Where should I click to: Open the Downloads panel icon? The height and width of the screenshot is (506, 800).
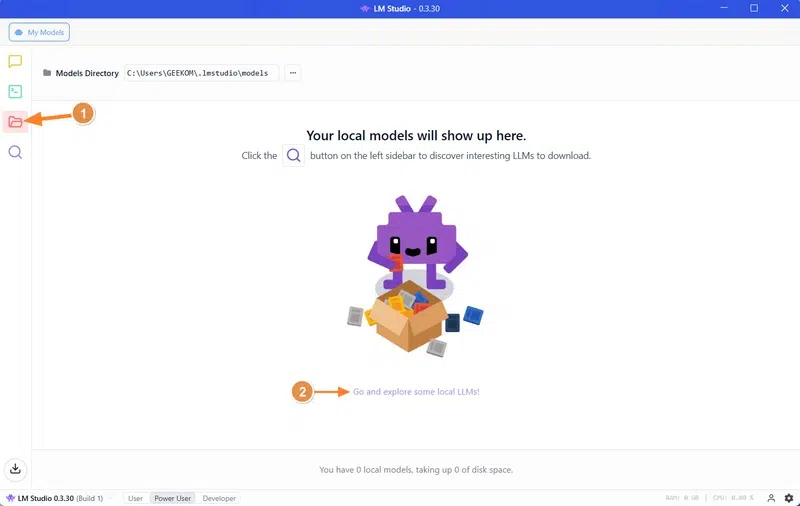[x=15, y=468]
